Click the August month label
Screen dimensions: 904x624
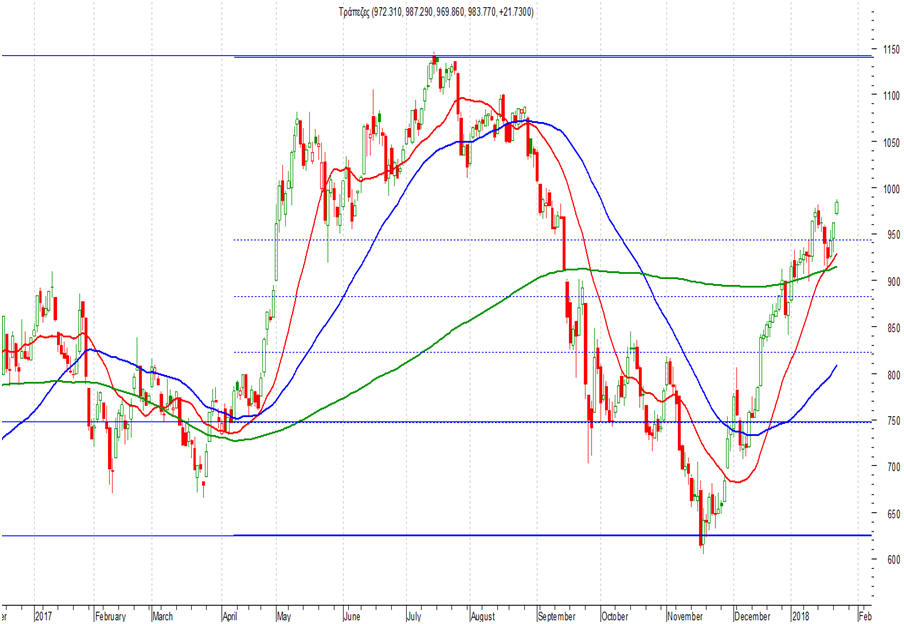[x=483, y=617]
